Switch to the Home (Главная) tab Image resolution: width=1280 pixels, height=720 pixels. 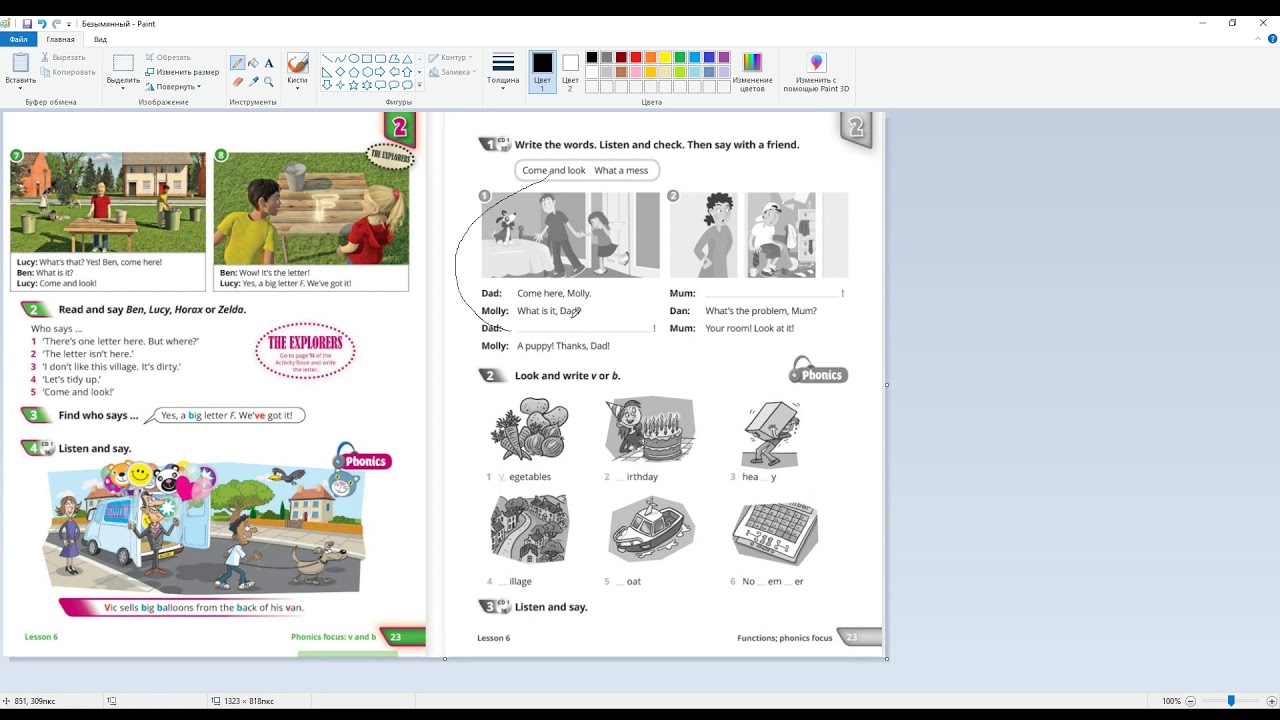coord(60,39)
